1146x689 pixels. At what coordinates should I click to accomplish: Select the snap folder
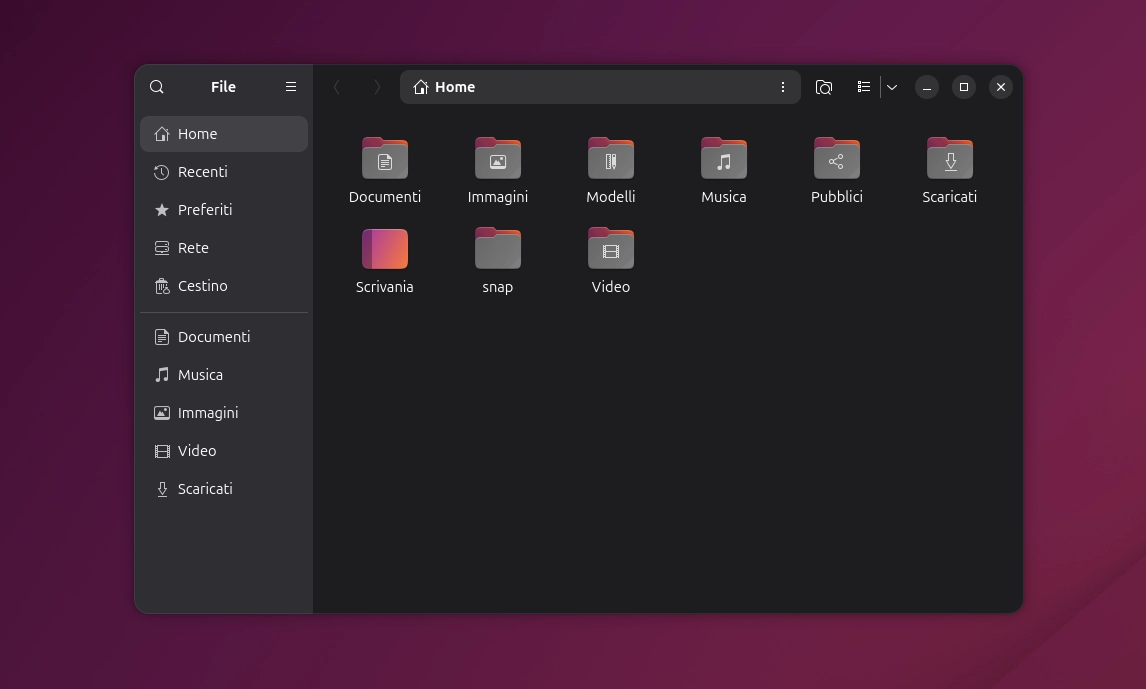(x=498, y=249)
